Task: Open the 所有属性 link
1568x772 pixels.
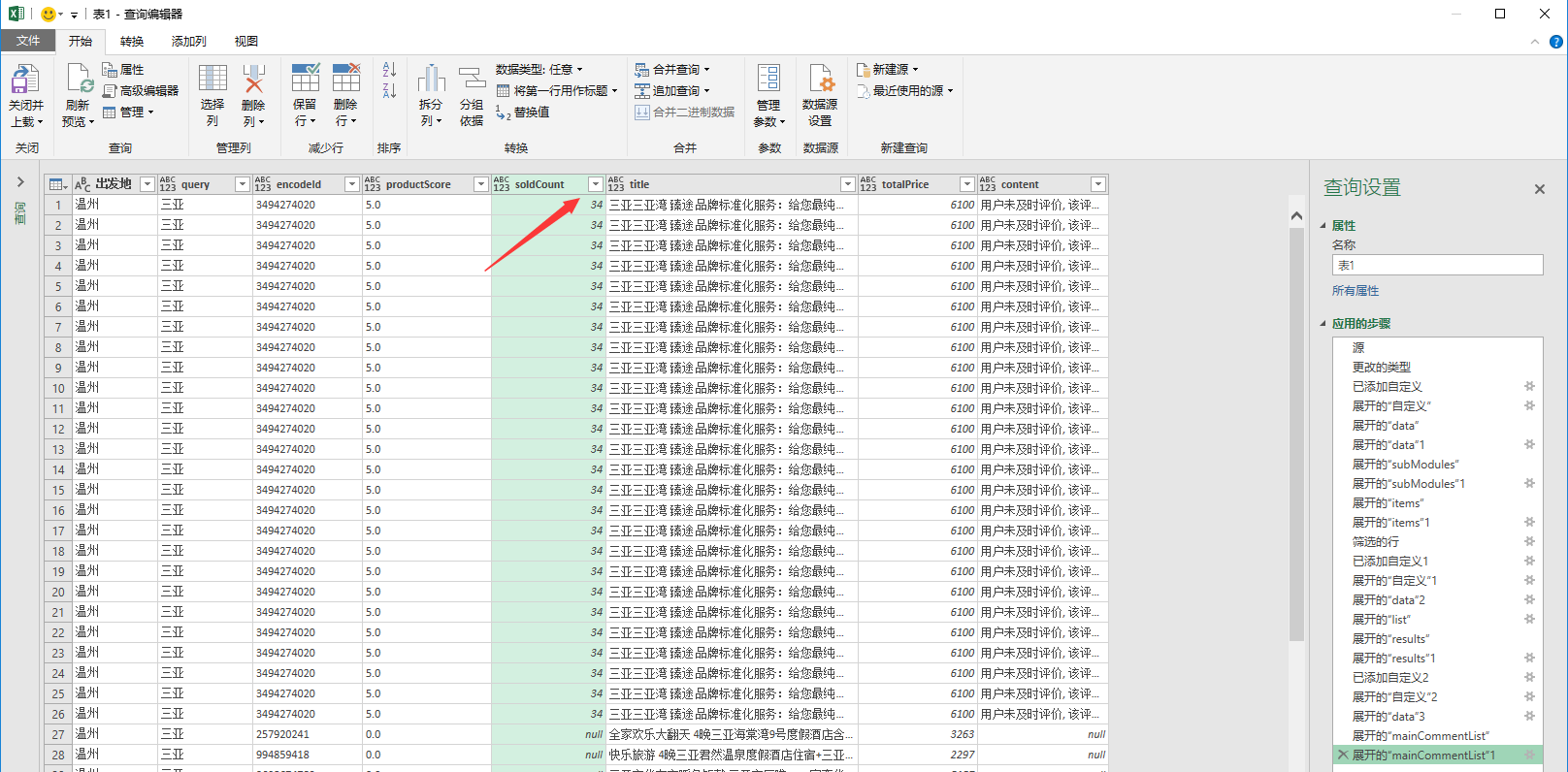Action: click(x=1356, y=291)
